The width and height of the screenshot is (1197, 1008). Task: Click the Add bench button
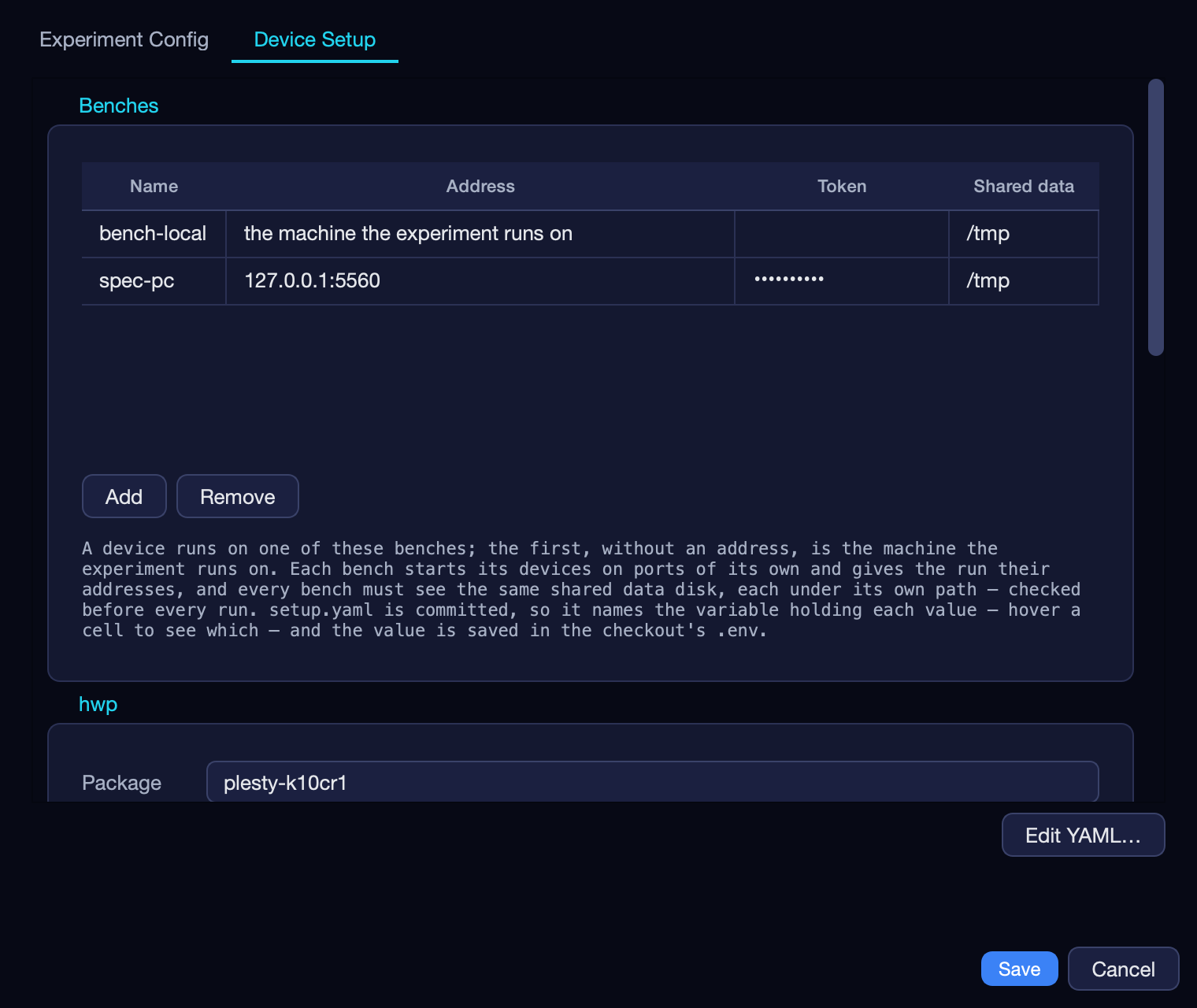(x=124, y=496)
